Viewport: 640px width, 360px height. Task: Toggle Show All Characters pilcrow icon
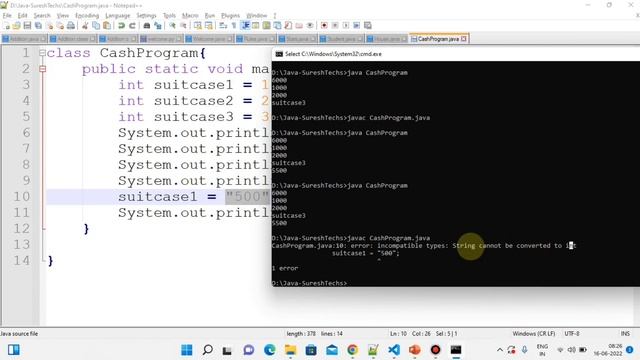point(234,25)
